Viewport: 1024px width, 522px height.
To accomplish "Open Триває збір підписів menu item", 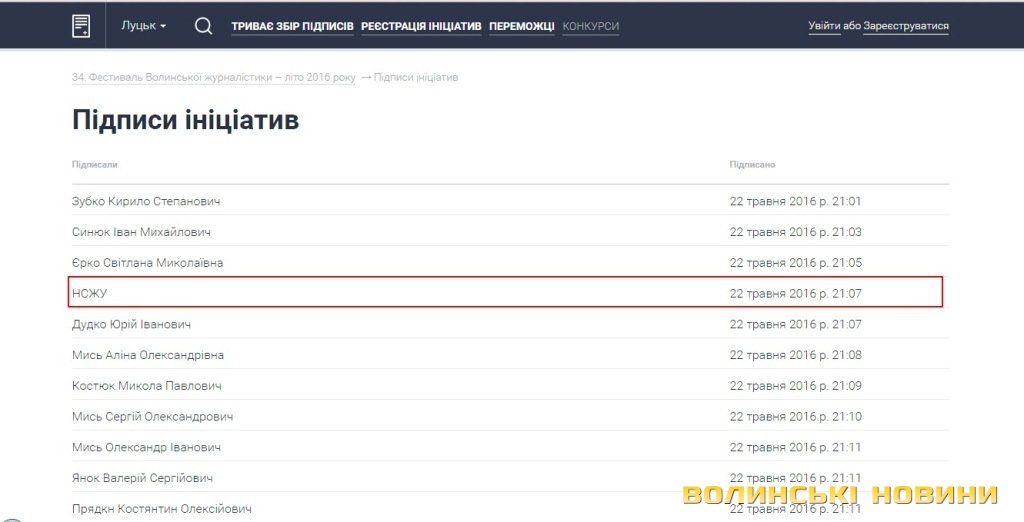I will click(292, 27).
